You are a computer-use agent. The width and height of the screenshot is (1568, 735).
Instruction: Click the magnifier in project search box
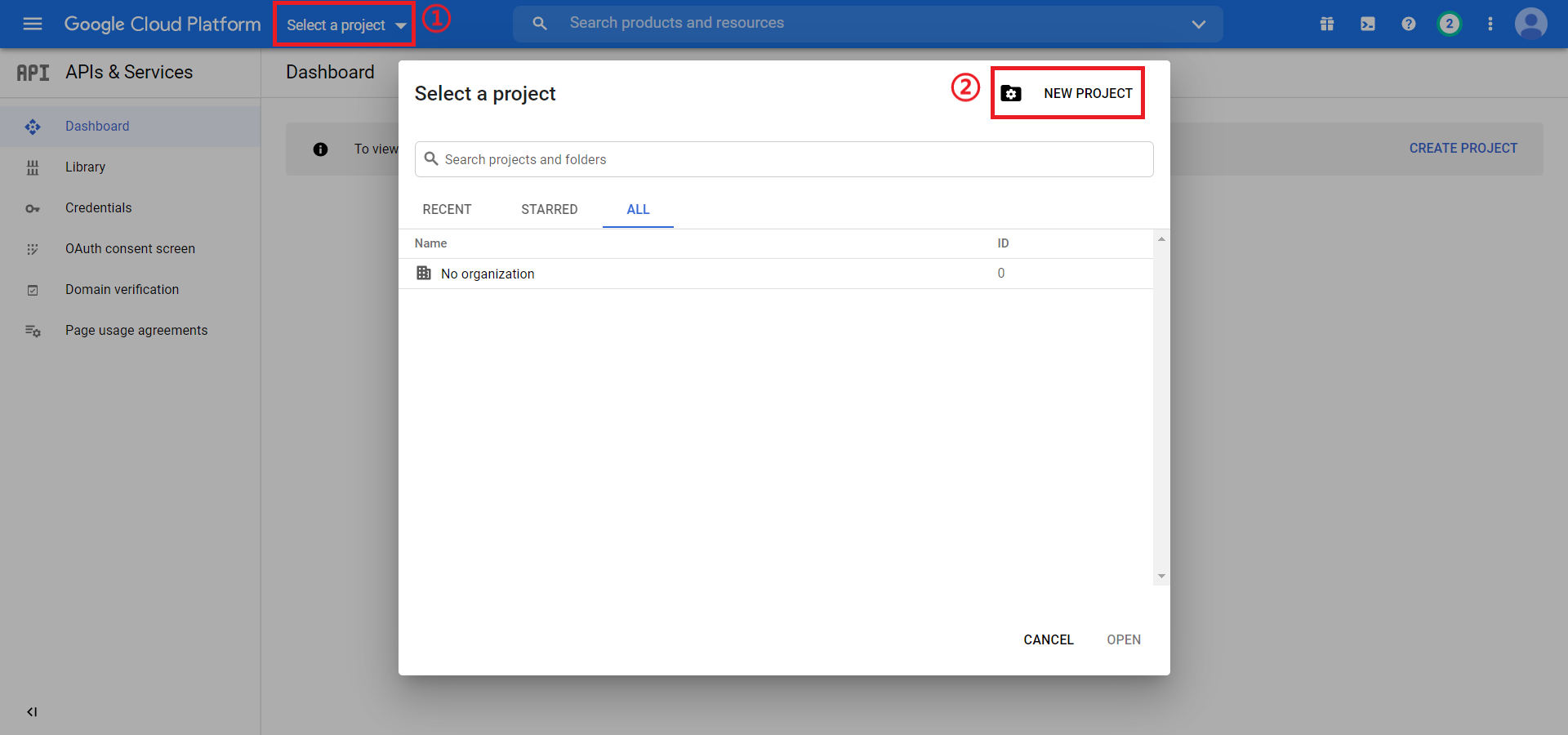tap(431, 159)
